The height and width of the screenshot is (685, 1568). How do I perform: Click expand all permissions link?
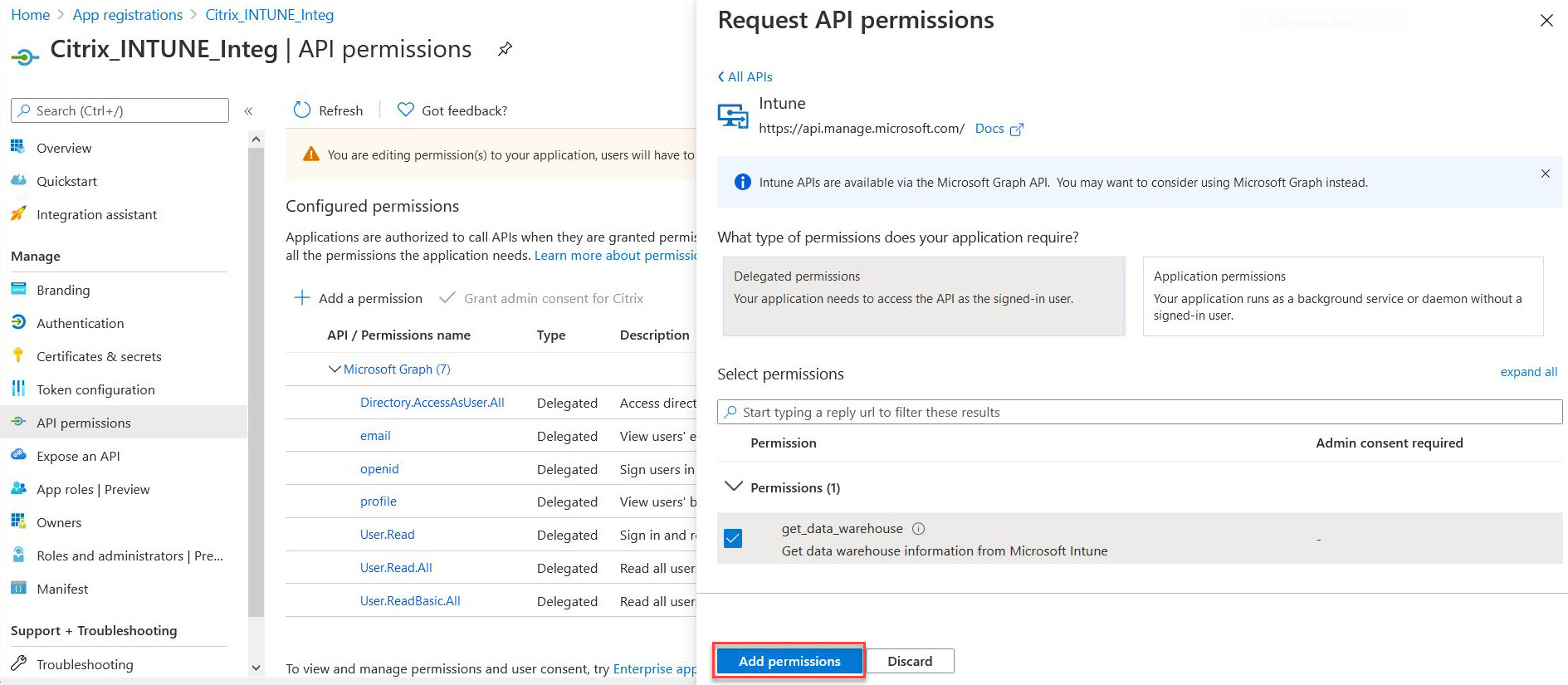1528,372
